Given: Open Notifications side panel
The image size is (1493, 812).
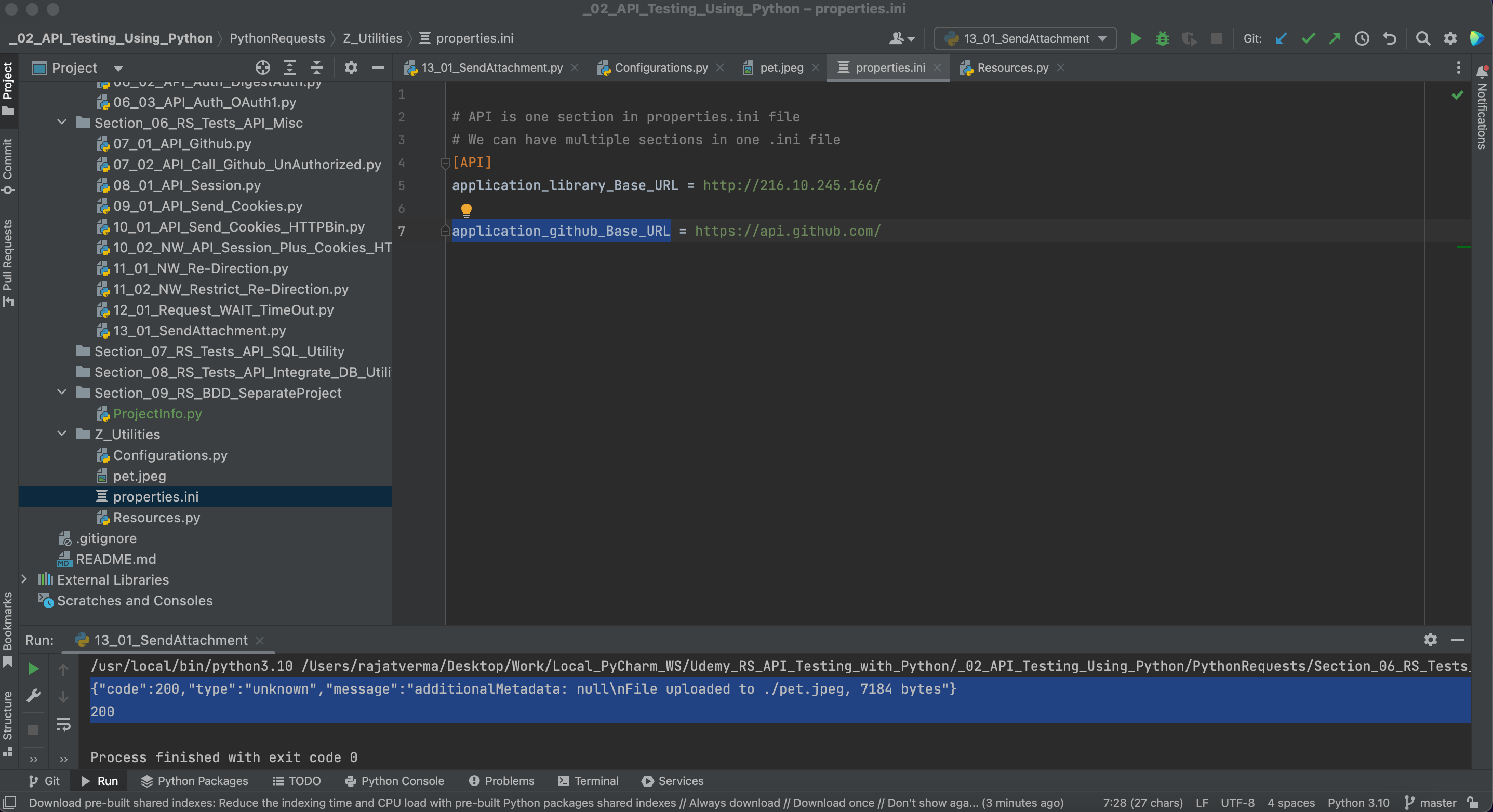Looking at the screenshot, I should (x=1482, y=109).
